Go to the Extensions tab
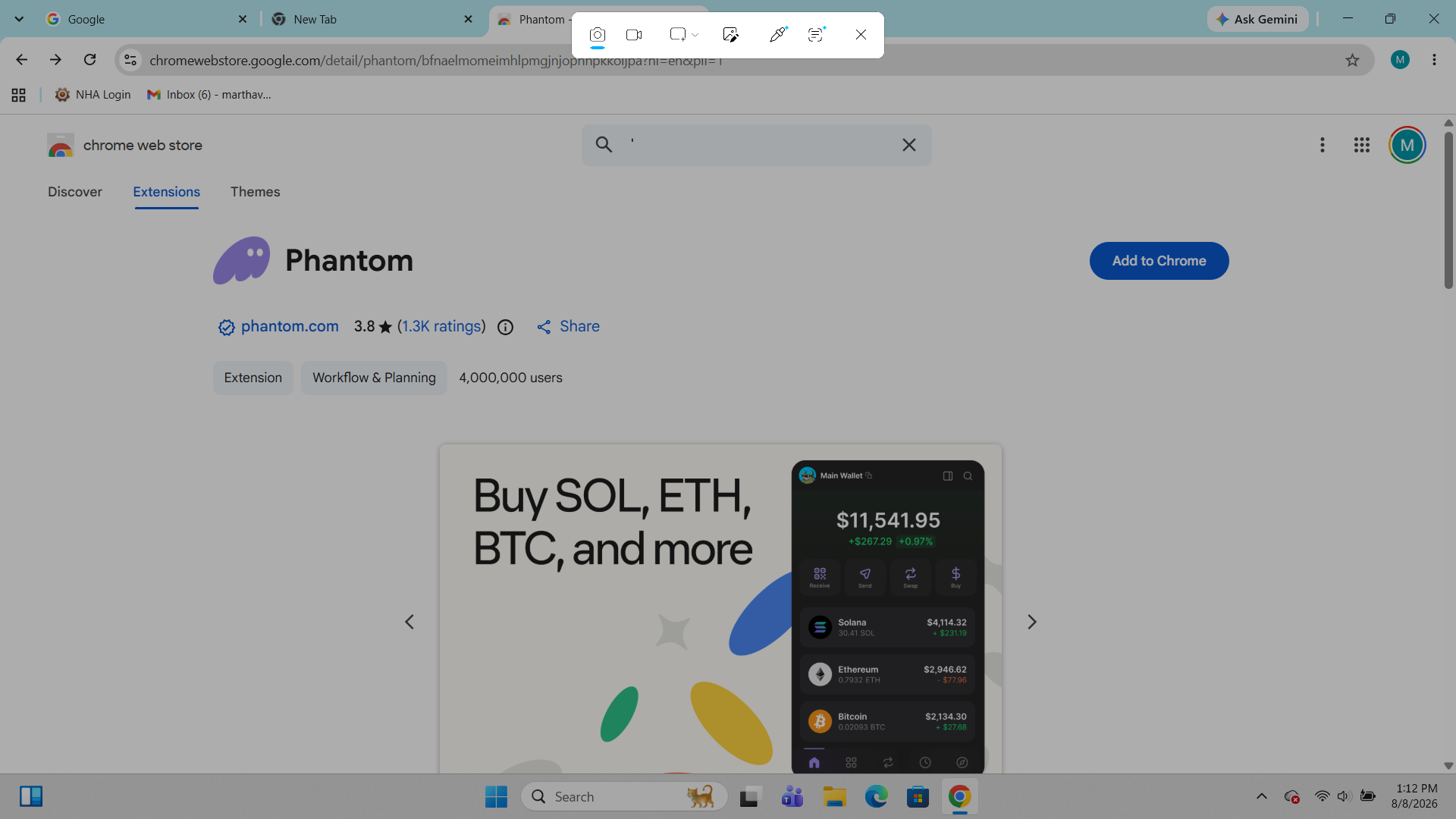 click(166, 192)
